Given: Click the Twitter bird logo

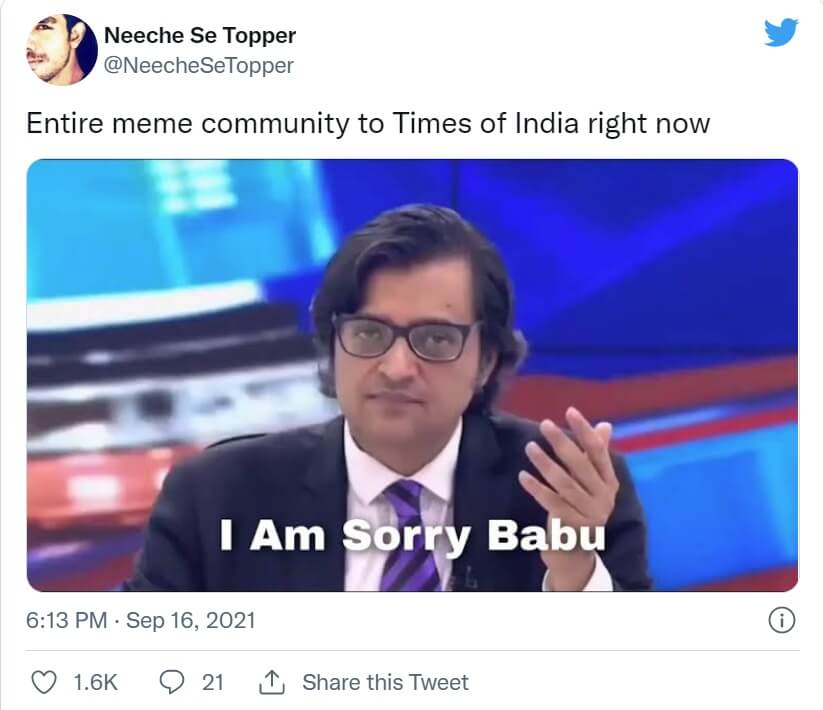Looking at the screenshot, I should click(781, 34).
